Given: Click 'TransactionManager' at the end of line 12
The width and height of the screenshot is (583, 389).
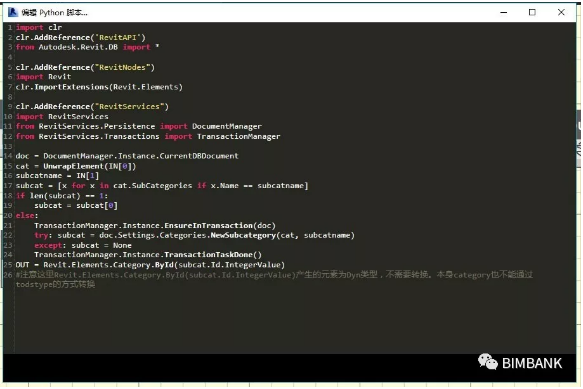Looking at the screenshot, I should 239,136.
